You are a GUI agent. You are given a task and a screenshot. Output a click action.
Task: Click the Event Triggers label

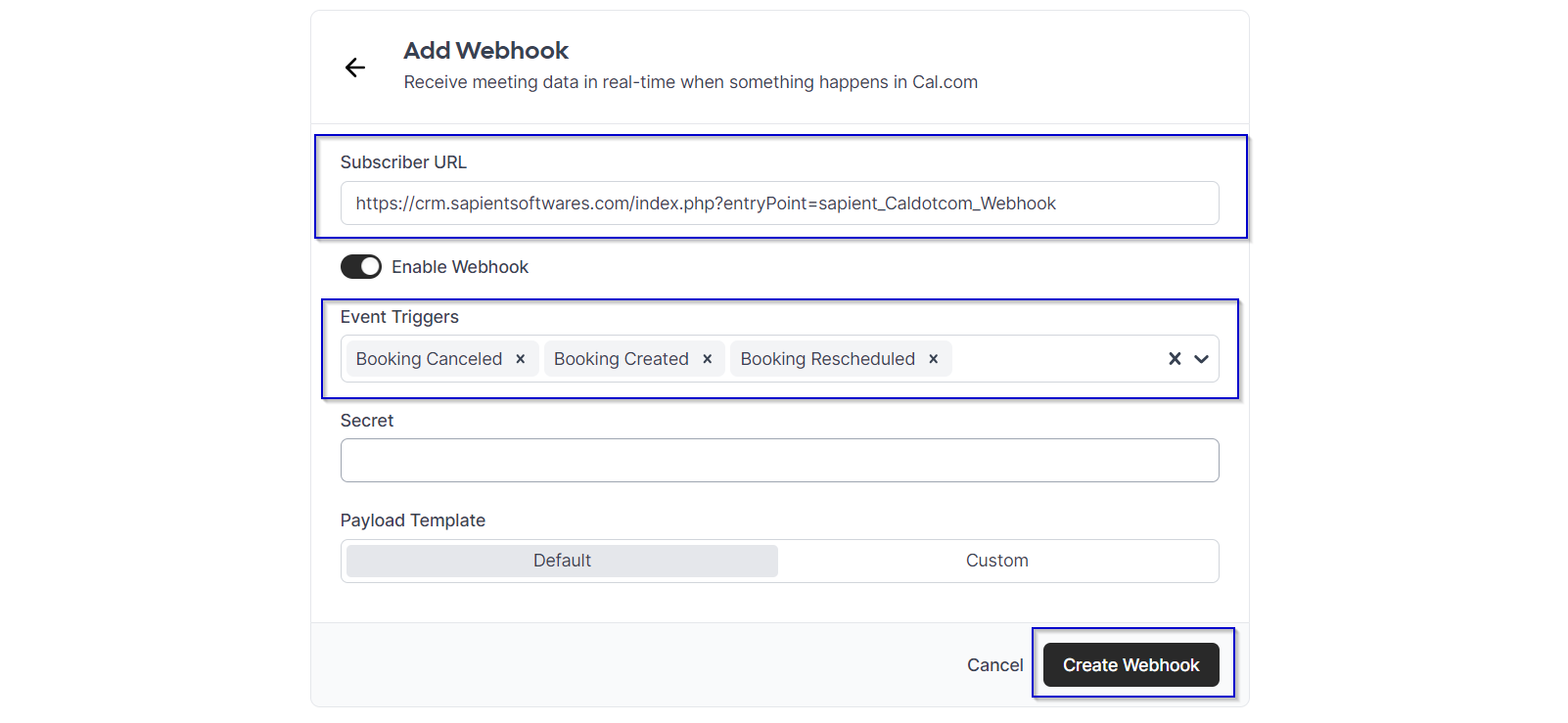point(399,317)
